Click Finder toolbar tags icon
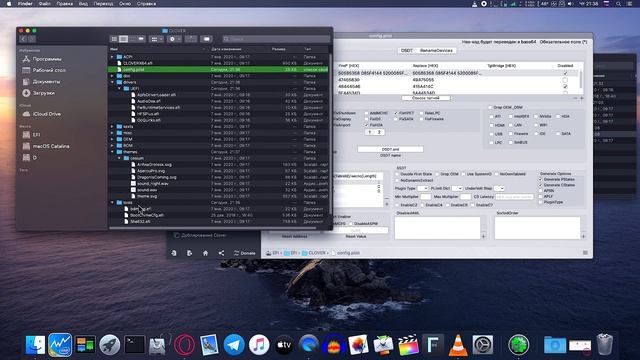The height and width of the screenshot is (360, 640). coord(207,39)
